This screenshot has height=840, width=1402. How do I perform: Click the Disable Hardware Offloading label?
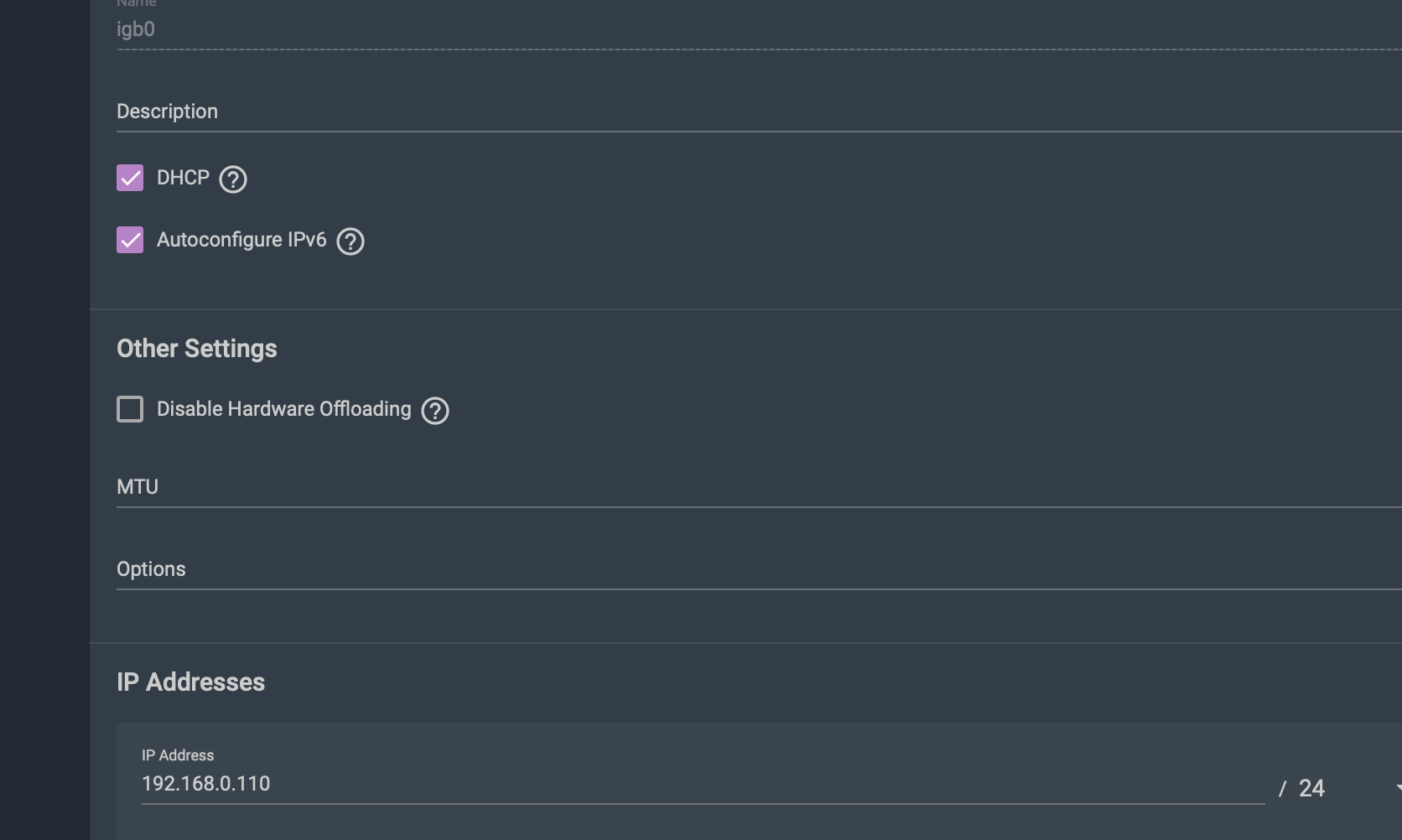[284, 409]
